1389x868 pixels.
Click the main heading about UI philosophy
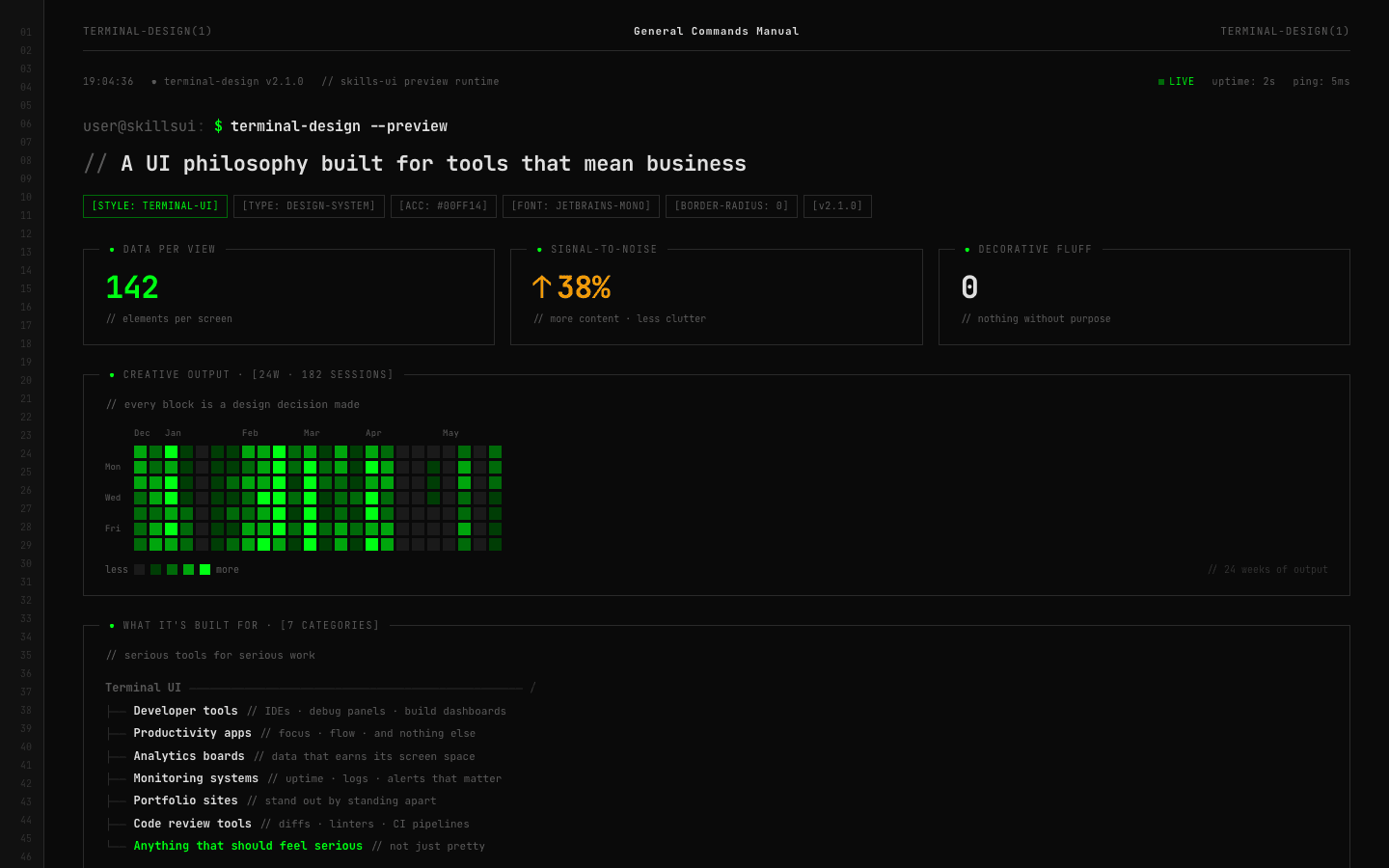(x=415, y=164)
